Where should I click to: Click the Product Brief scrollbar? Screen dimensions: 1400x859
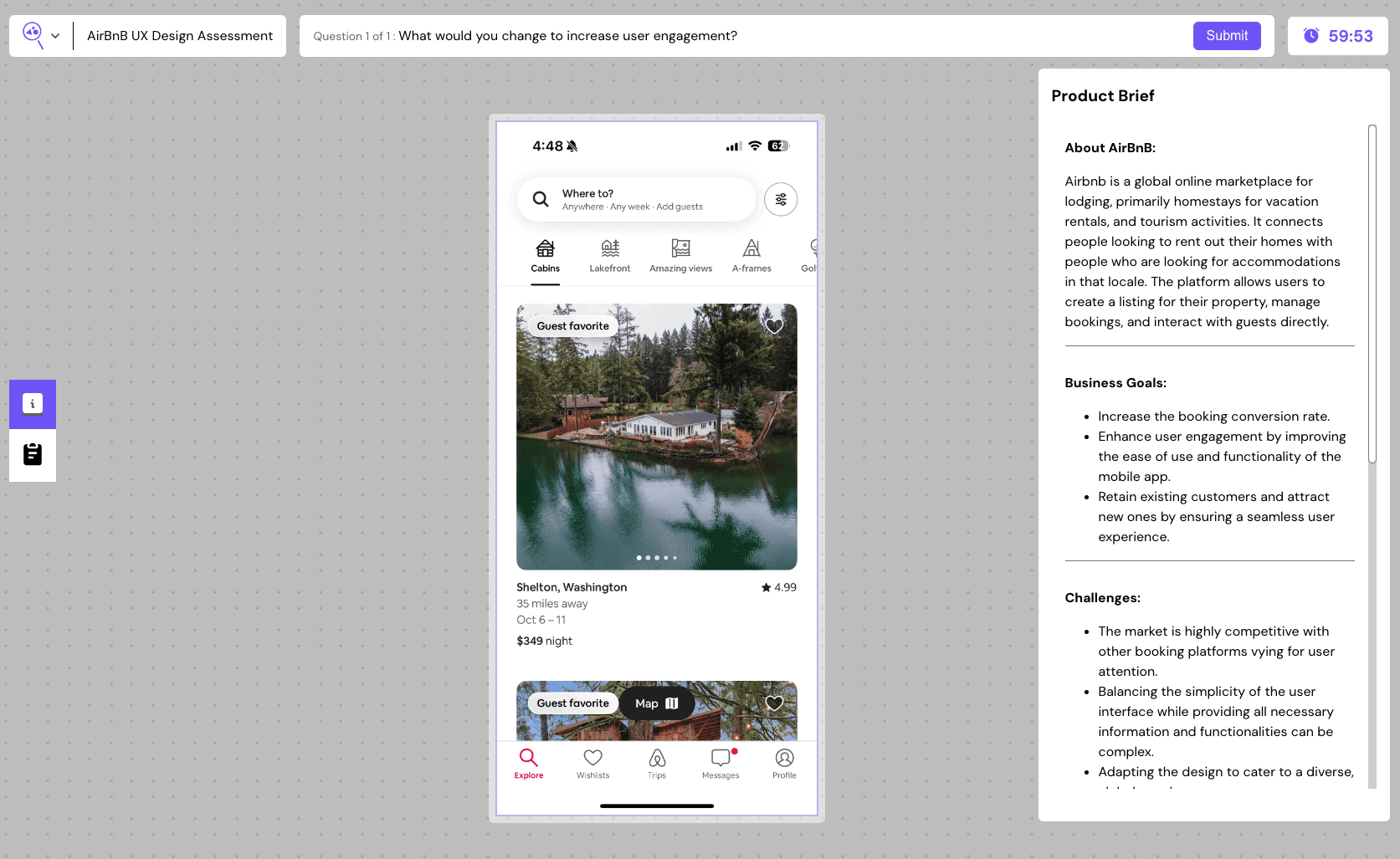[1372, 294]
